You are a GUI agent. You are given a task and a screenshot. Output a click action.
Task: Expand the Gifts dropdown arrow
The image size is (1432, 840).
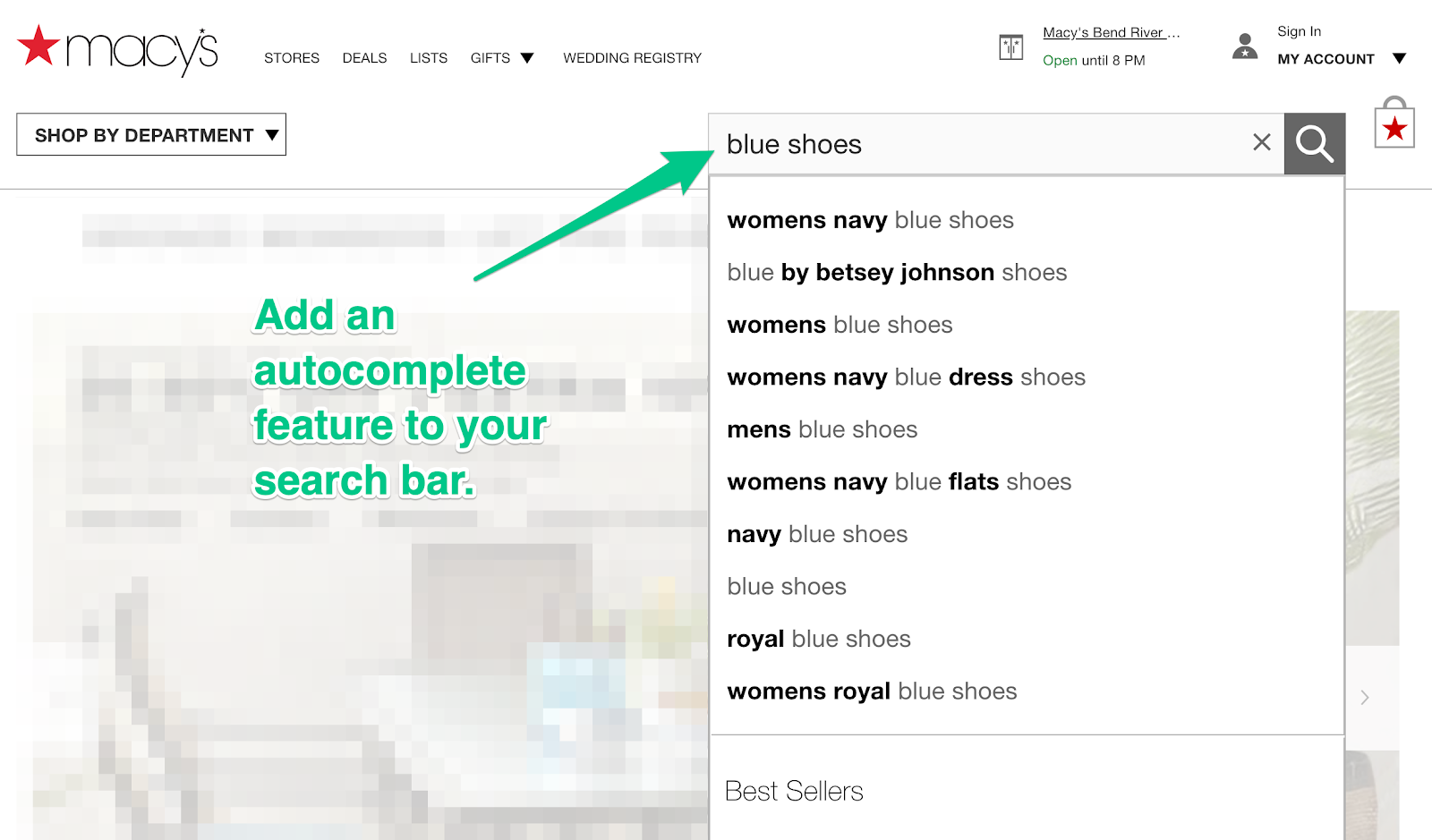pos(527,58)
